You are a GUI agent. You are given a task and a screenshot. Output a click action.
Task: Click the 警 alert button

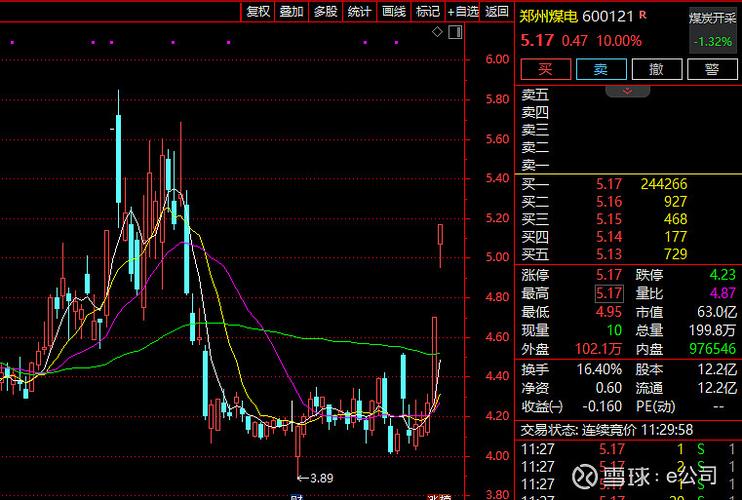coord(712,70)
